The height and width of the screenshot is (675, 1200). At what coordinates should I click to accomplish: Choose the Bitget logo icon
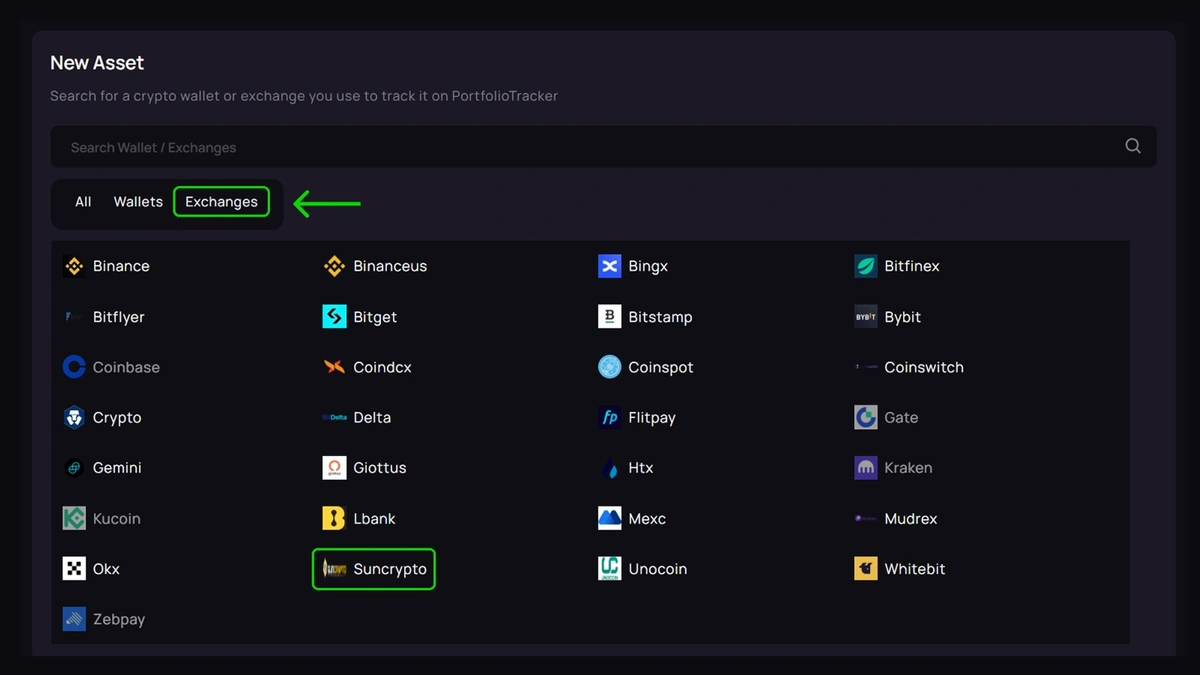point(334,317)
